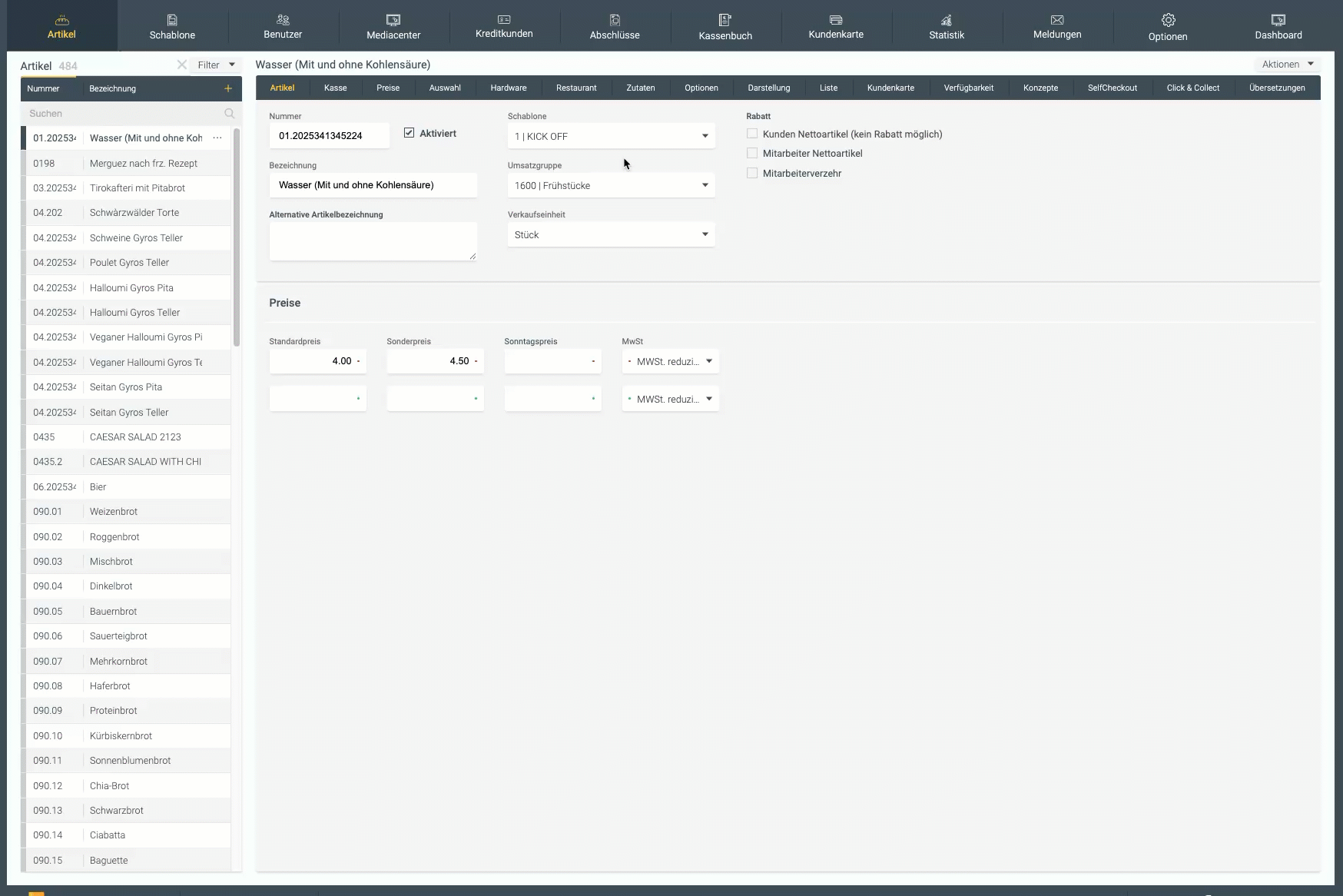Click the search magnifier in article list
The image size is (1343, 896).
point(229,114)
